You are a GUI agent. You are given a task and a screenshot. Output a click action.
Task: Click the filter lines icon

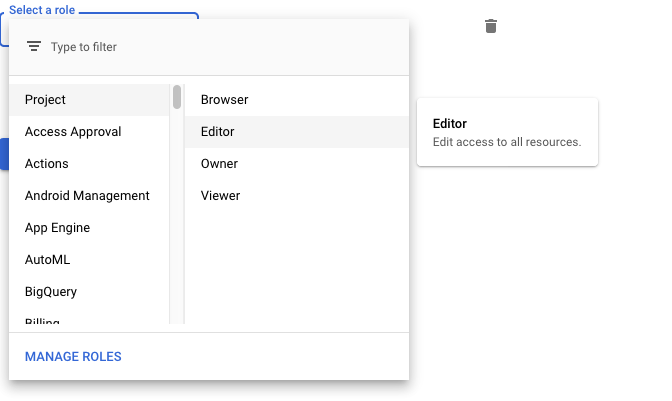coord(34,46)
